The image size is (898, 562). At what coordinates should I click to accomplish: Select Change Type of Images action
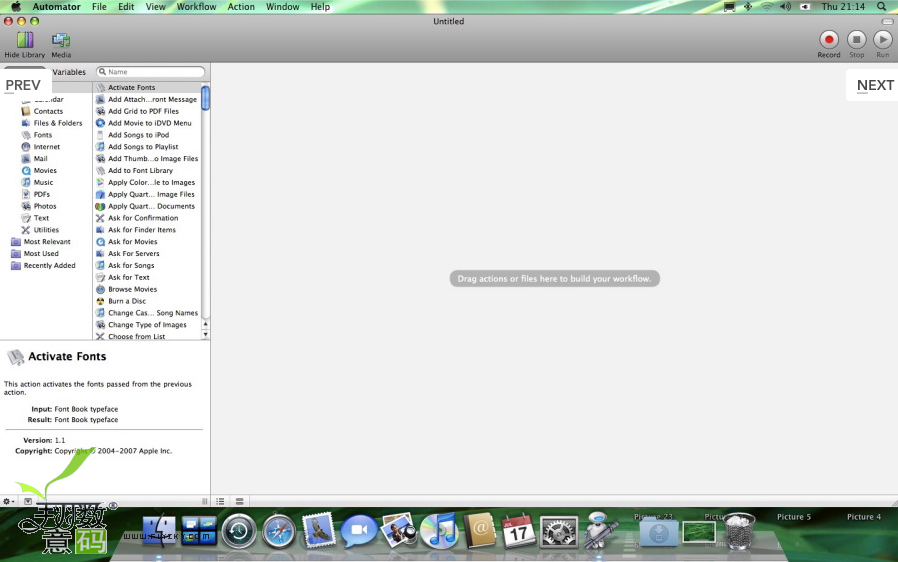147,325
